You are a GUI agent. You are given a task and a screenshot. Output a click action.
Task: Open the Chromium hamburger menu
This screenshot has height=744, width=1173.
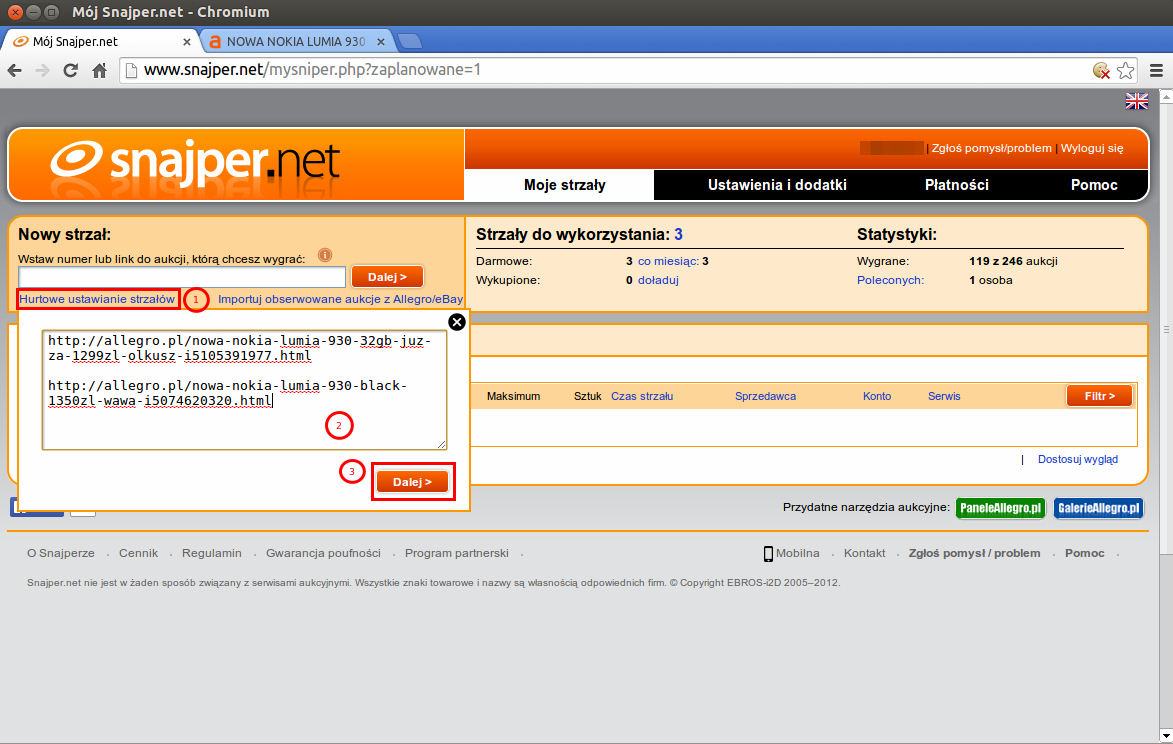(x=1155, y=70)
